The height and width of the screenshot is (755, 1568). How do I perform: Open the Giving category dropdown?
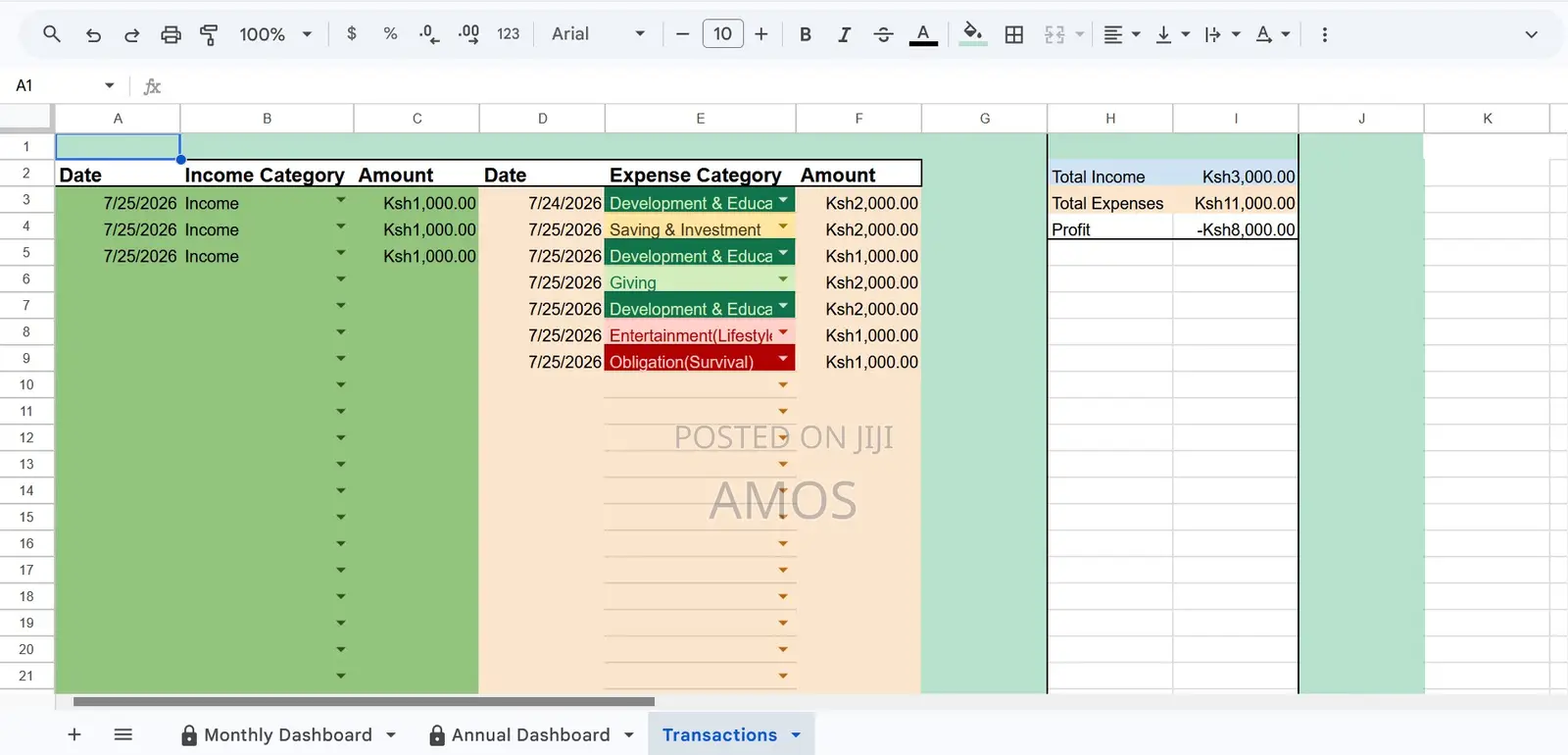point(783,279)
